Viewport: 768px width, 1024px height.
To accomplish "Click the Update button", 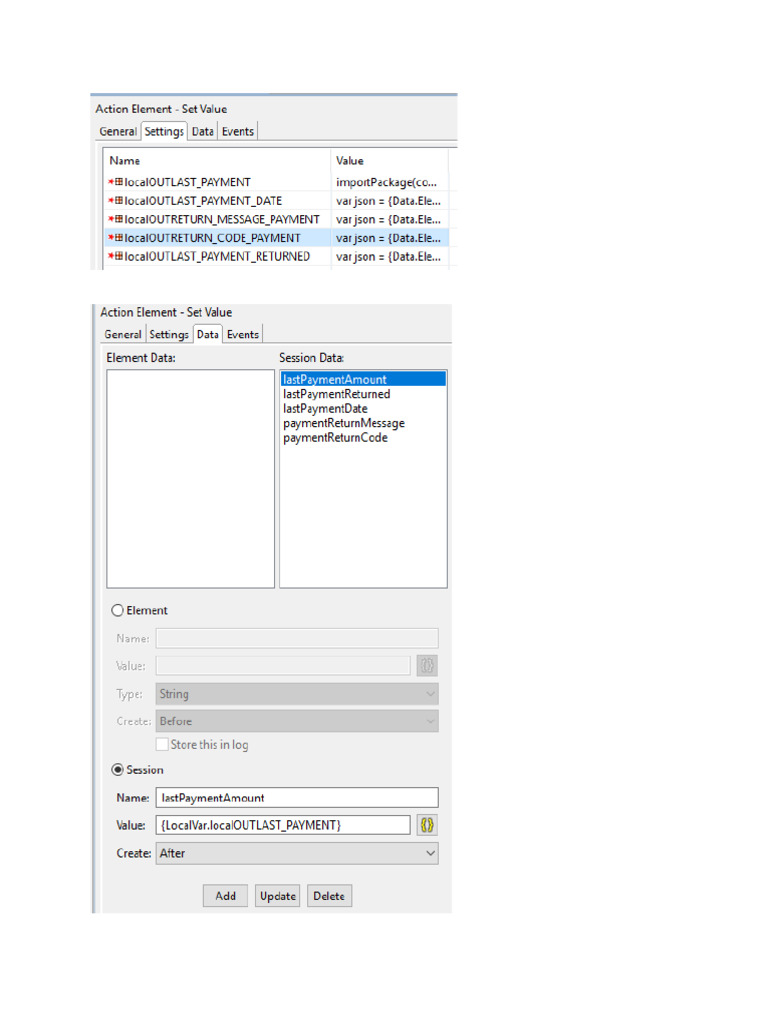I will coord(278,896).
